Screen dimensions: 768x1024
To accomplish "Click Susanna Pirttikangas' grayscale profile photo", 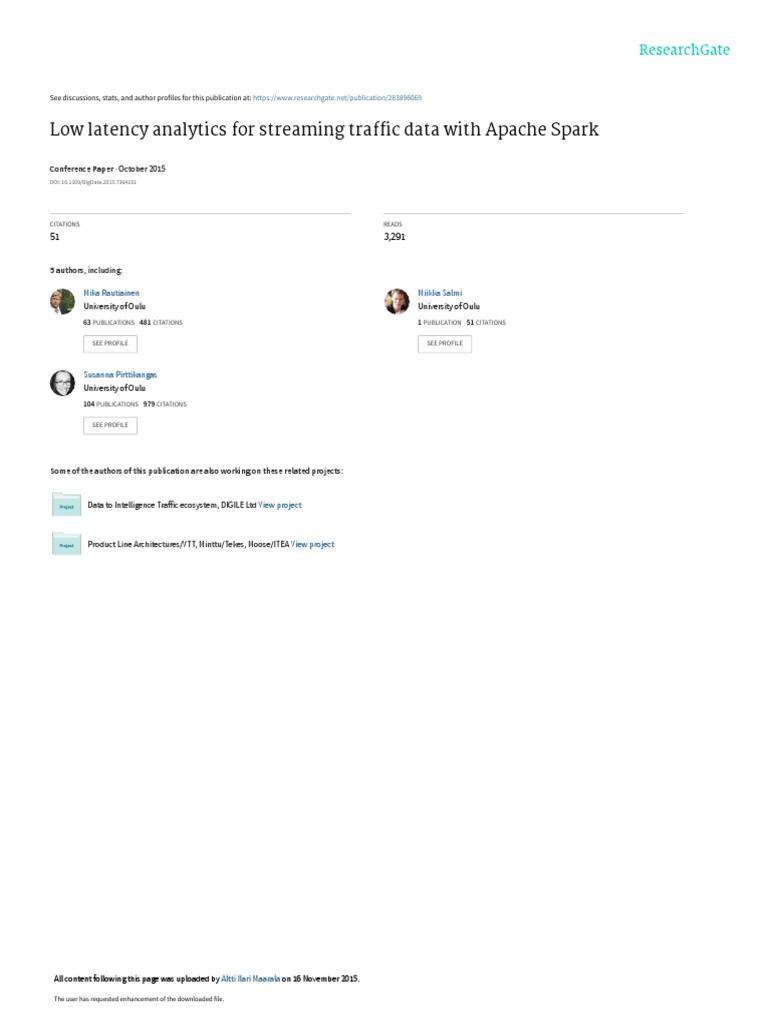I will pyautogui.click(x=63, y=383).
